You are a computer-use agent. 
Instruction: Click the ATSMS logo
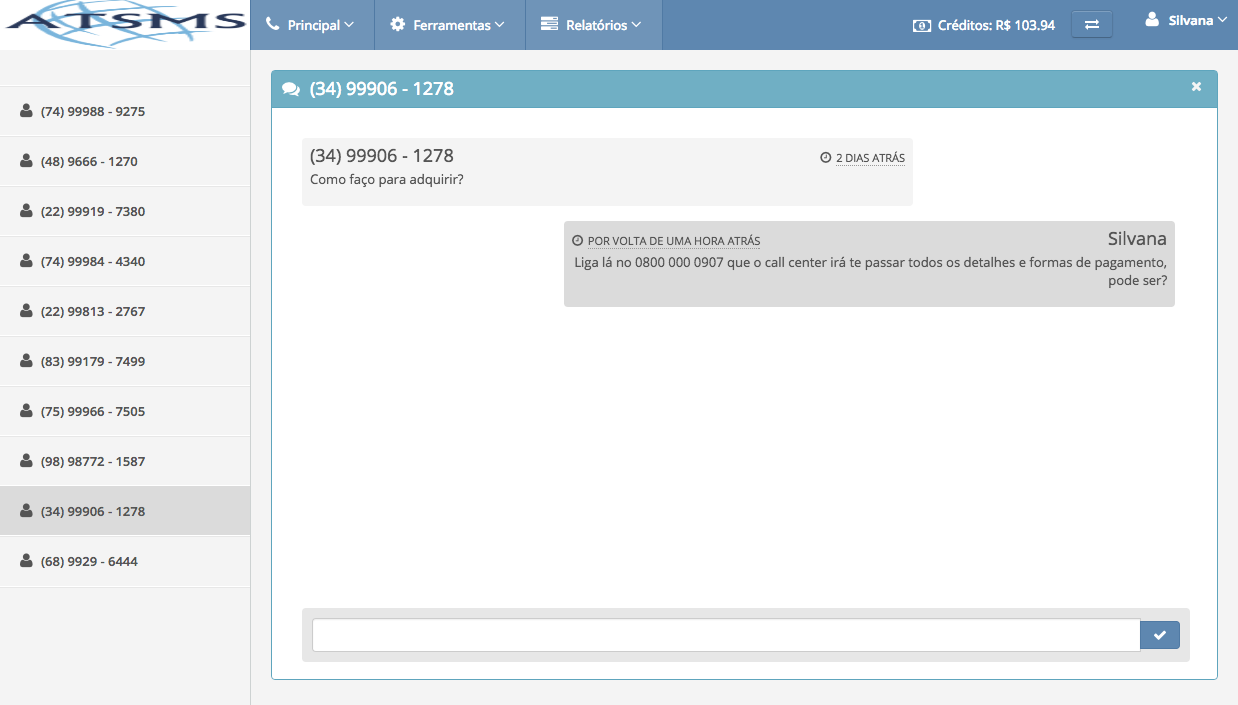(124, 25)
